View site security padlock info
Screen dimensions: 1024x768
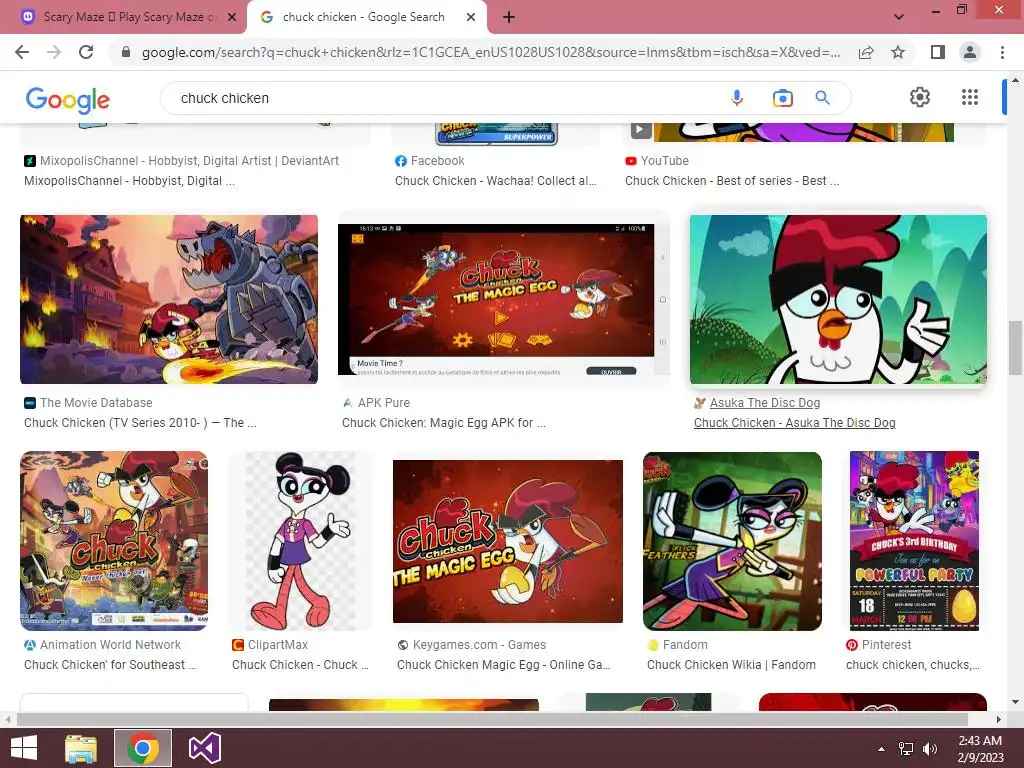click(x=126, y=52)
